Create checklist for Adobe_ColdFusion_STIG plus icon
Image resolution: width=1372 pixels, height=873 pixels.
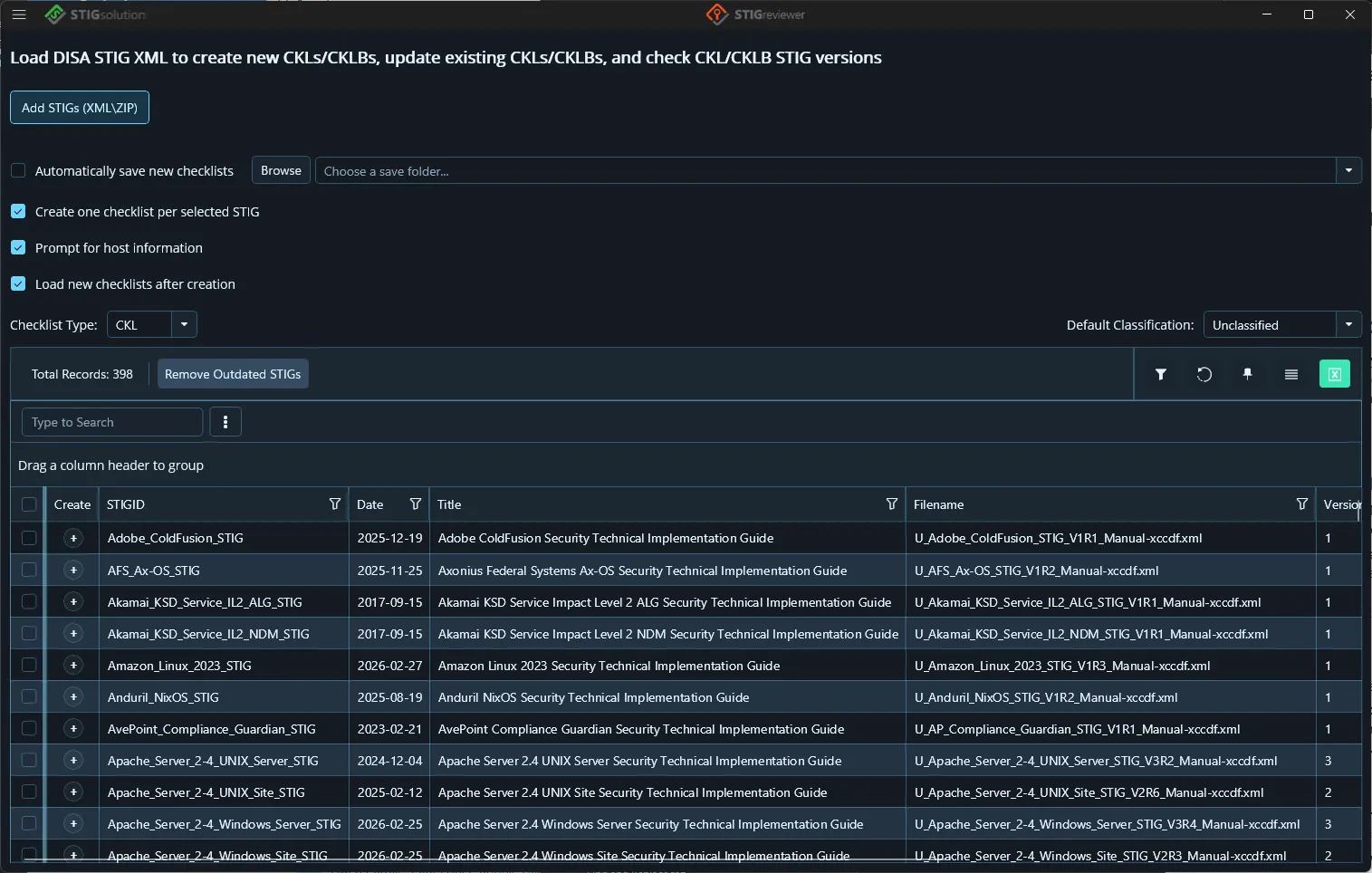click(x=73, y=538)
